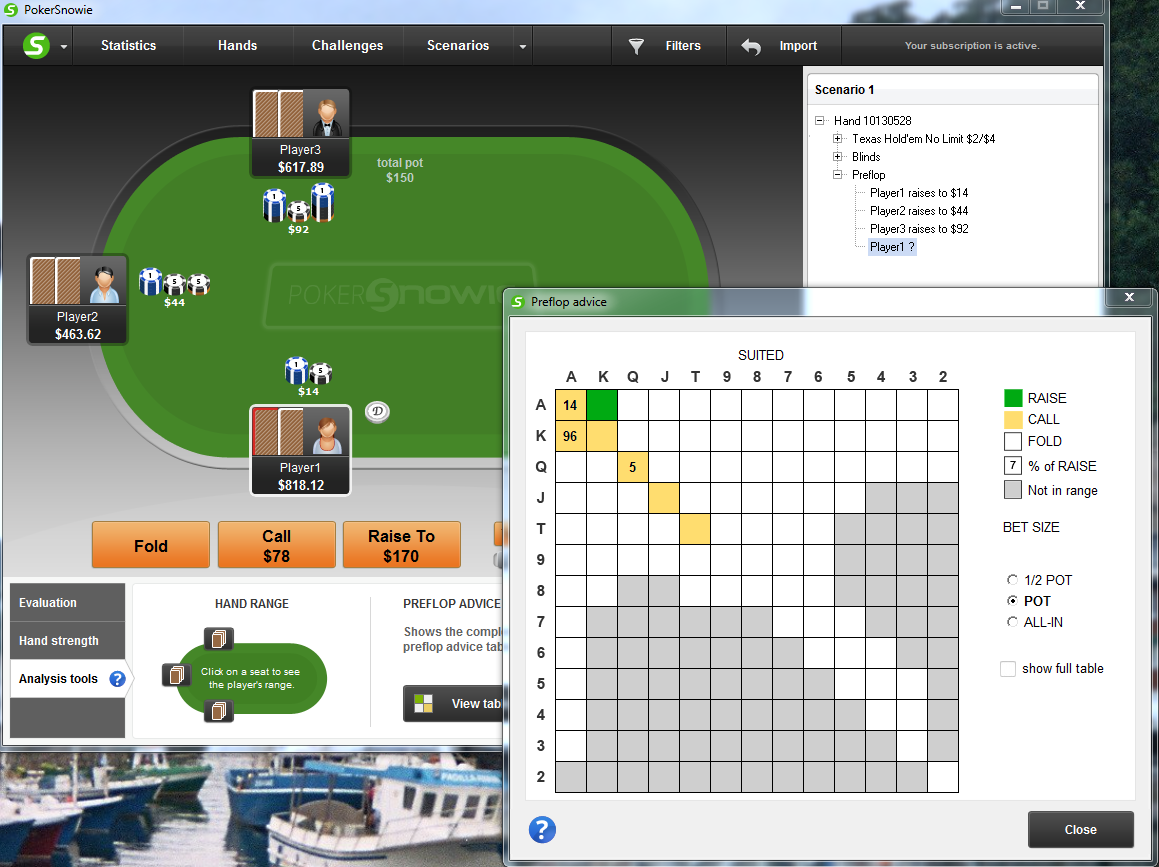The image size is (1159, 867).
Task: Choose the Call $78 button
Action: click(276, 545)
